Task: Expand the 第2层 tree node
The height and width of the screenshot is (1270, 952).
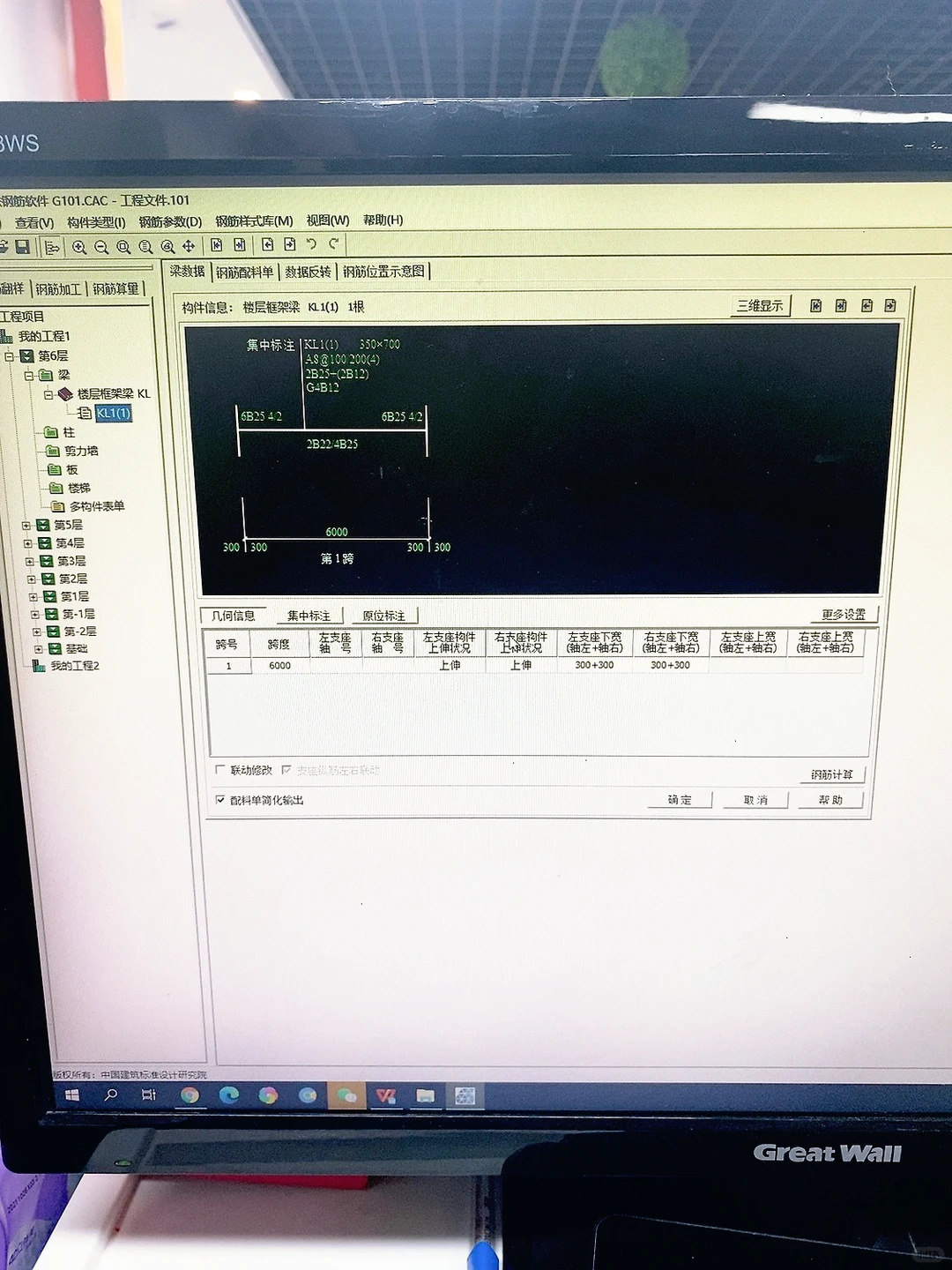Action: tap(32, 579)
